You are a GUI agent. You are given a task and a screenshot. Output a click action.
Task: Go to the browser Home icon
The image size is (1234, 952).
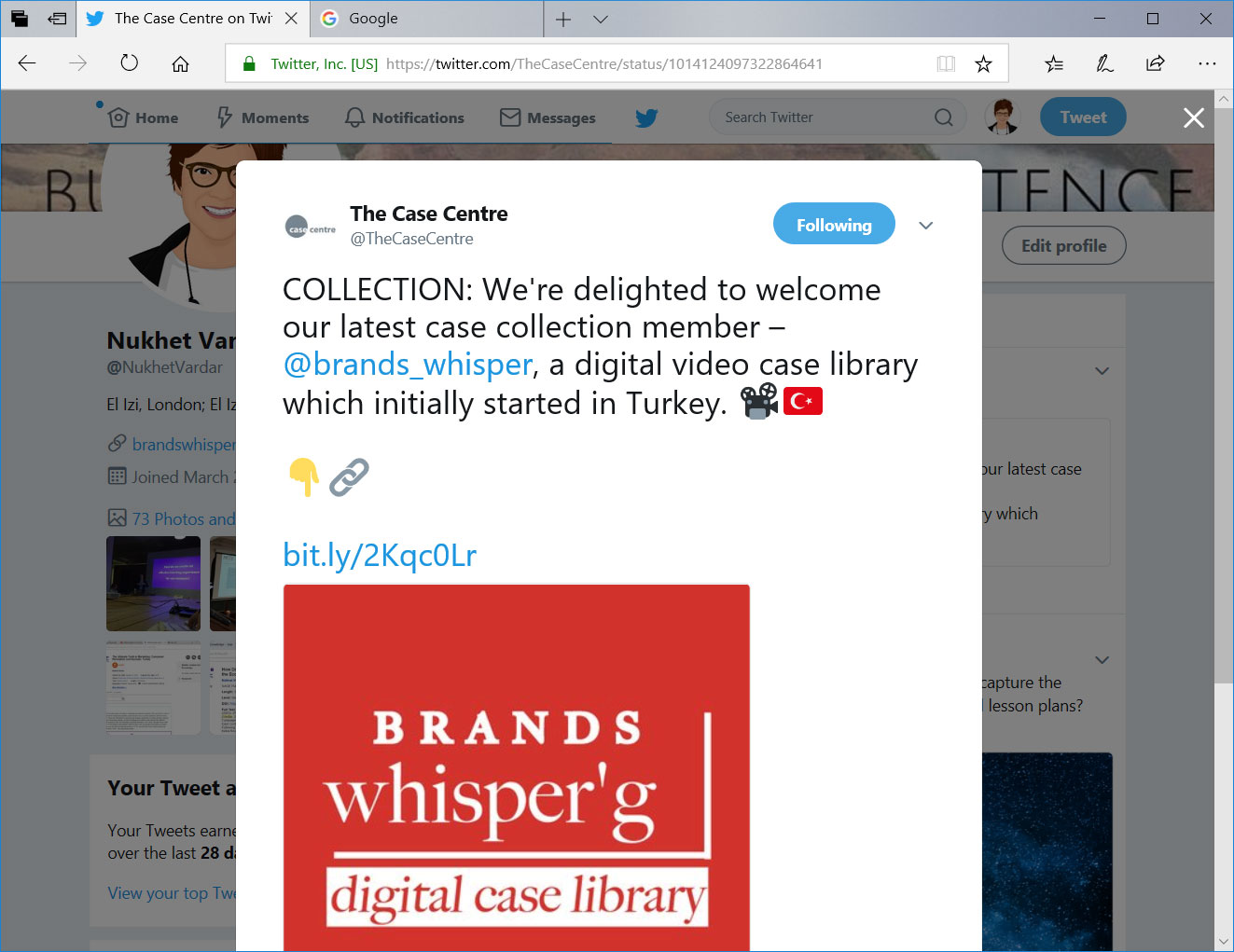tap(180, 63)
